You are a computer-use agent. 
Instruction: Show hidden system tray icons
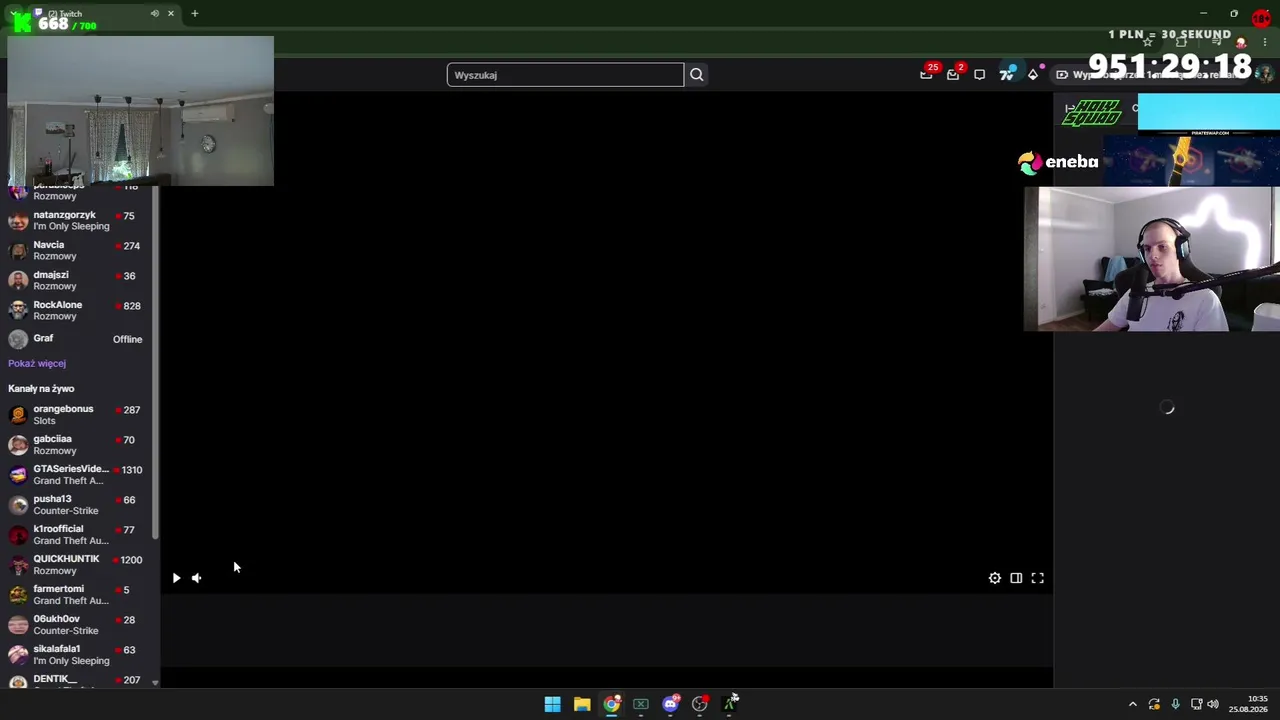(1133, 704)
